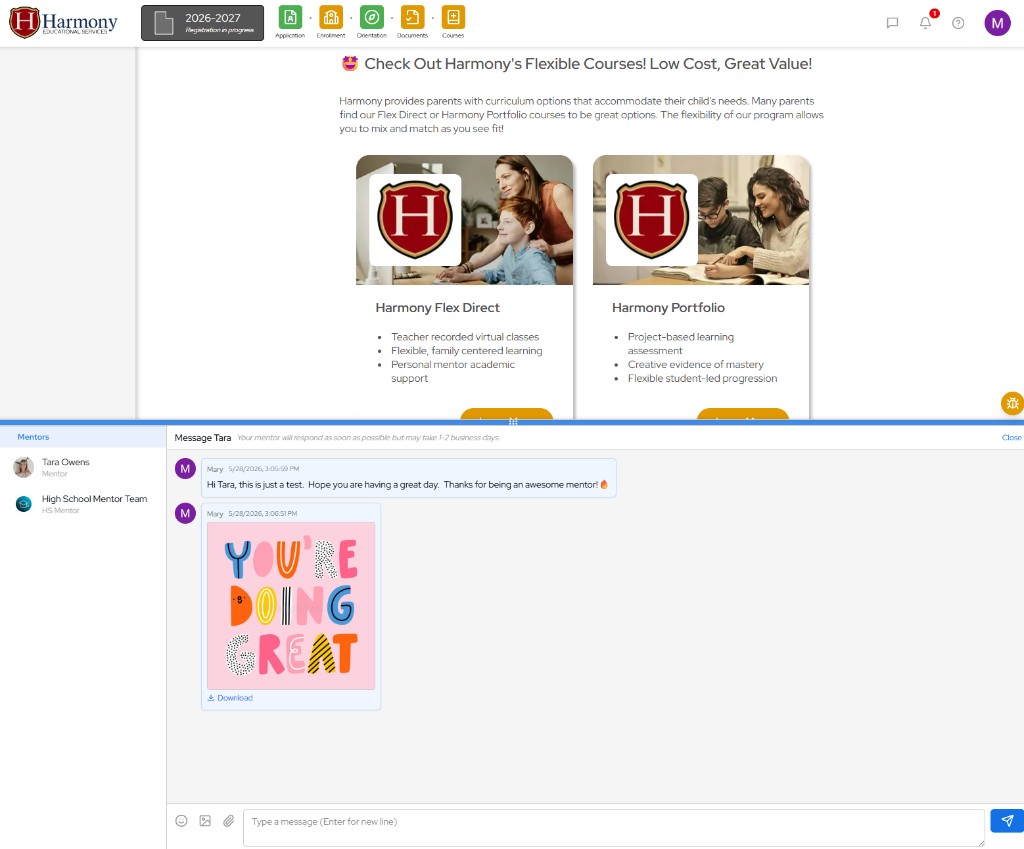Open the Orientation compass icon
The height and width of the screenshot is (849, 1024).
(x=372, y=18)
